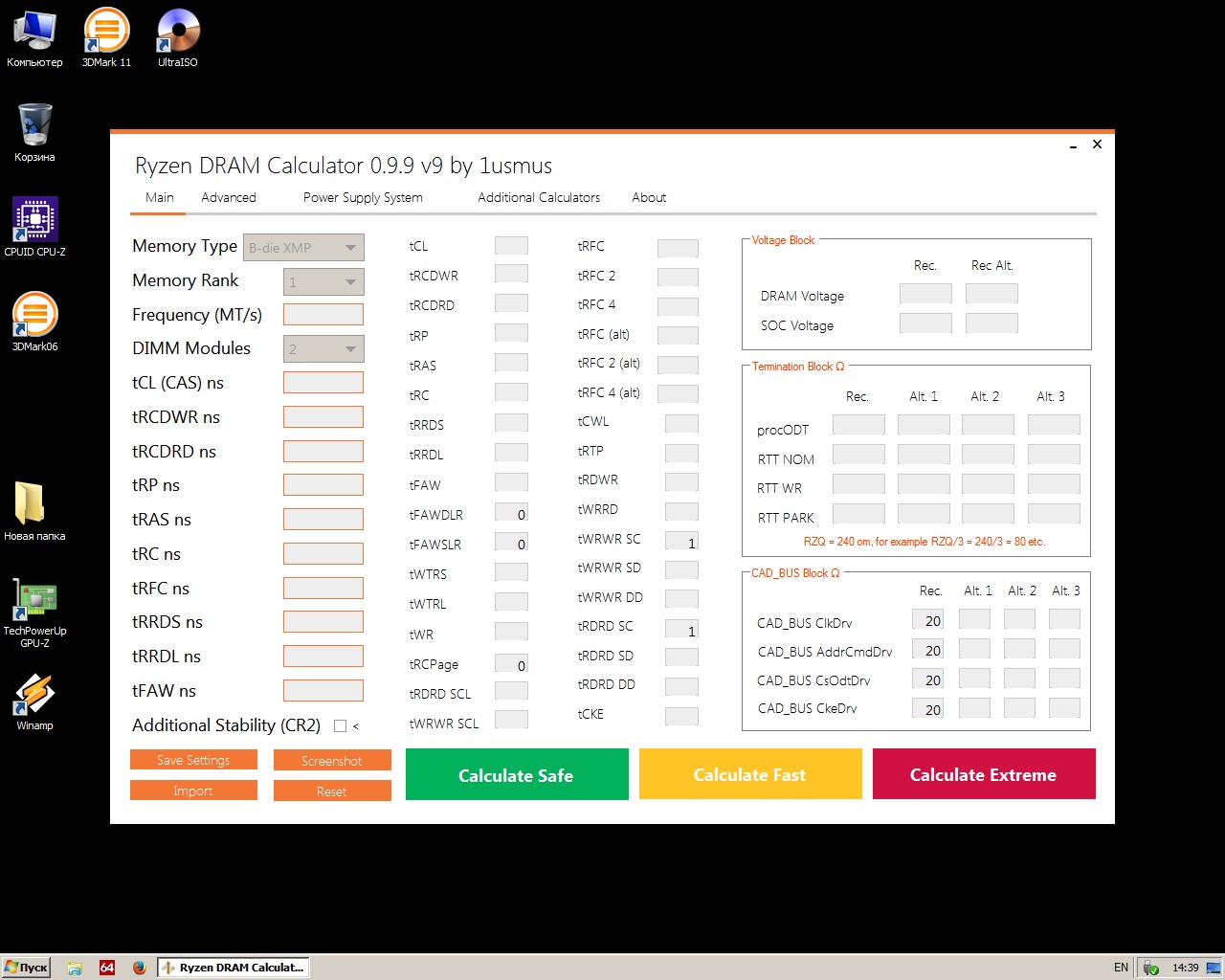Select the Winamp desktop shortcut
The height and width of the screenshot is (980, 1225).
[x=34, y=702]
